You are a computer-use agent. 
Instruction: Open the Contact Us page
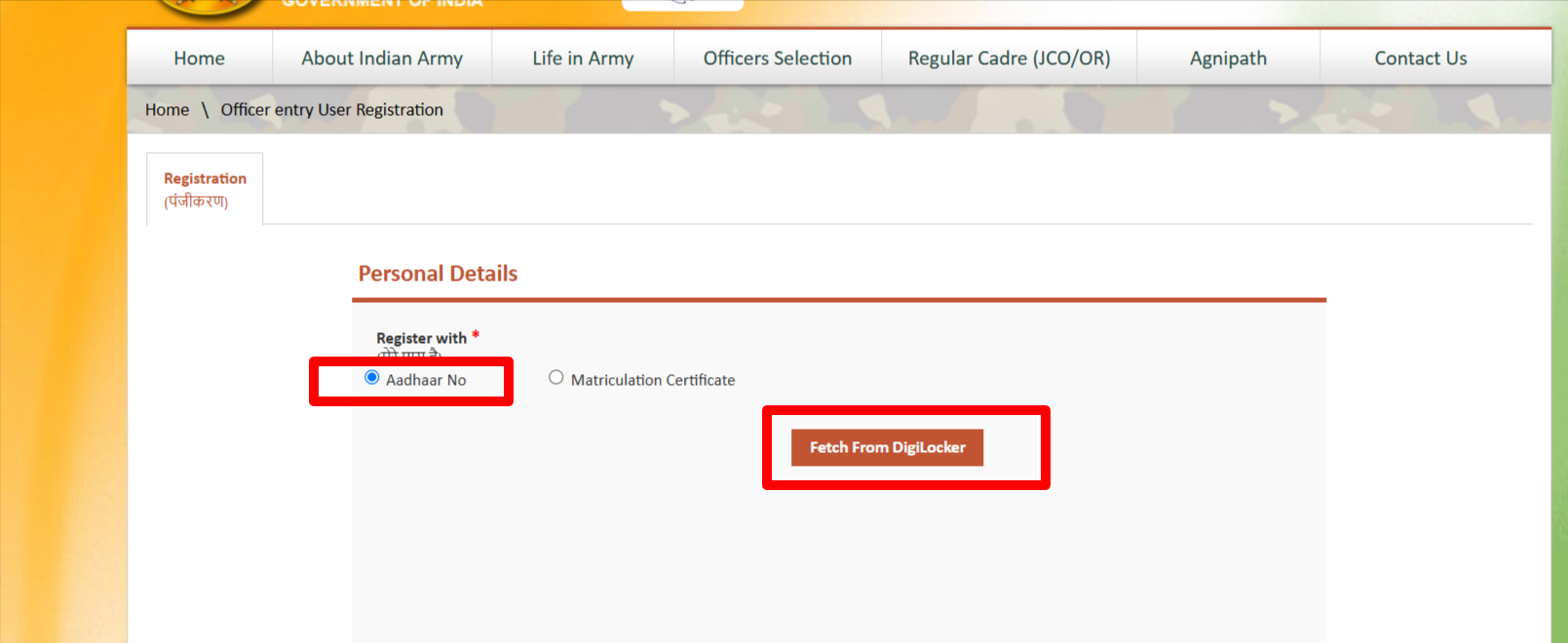coord(1420,58)
